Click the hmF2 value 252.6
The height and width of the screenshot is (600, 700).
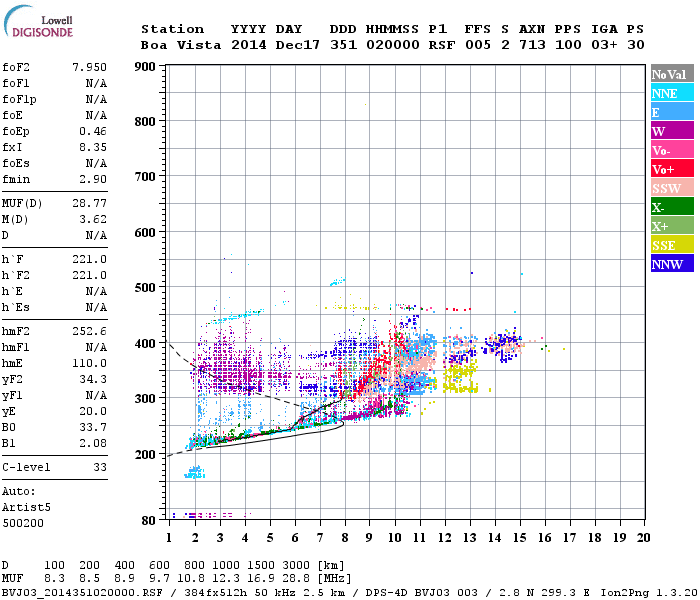pos(89,331)
